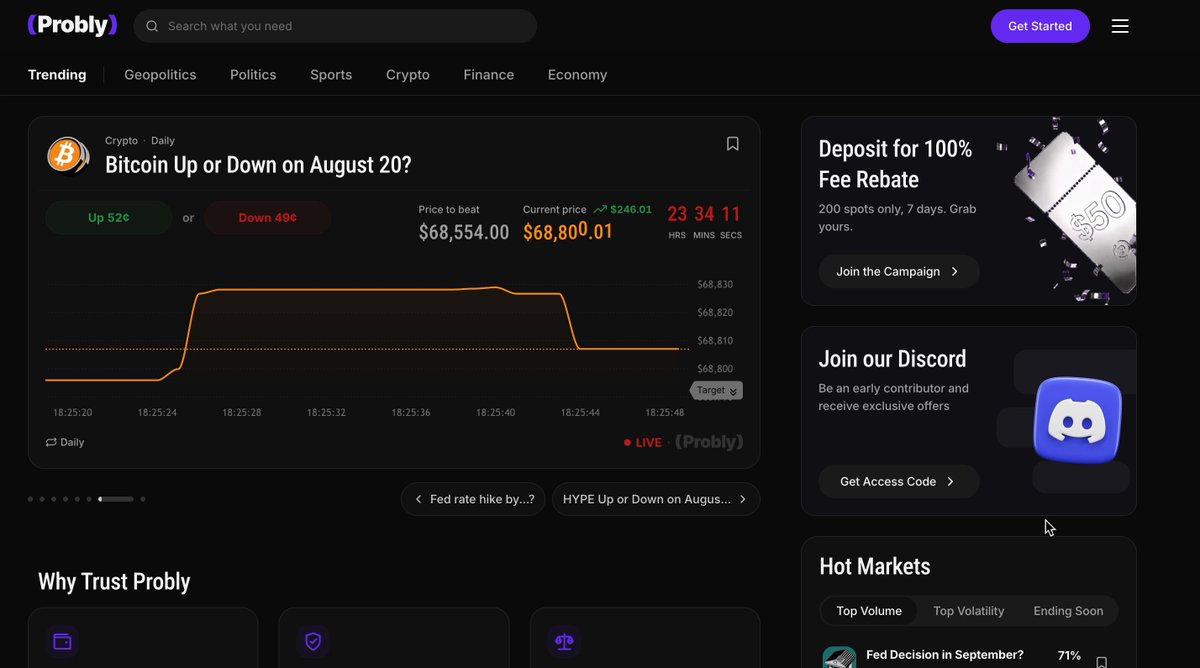Click the green trend arrow beside $246.01
The height and width of the screenshot is (668, 1200).
(600, 210)
